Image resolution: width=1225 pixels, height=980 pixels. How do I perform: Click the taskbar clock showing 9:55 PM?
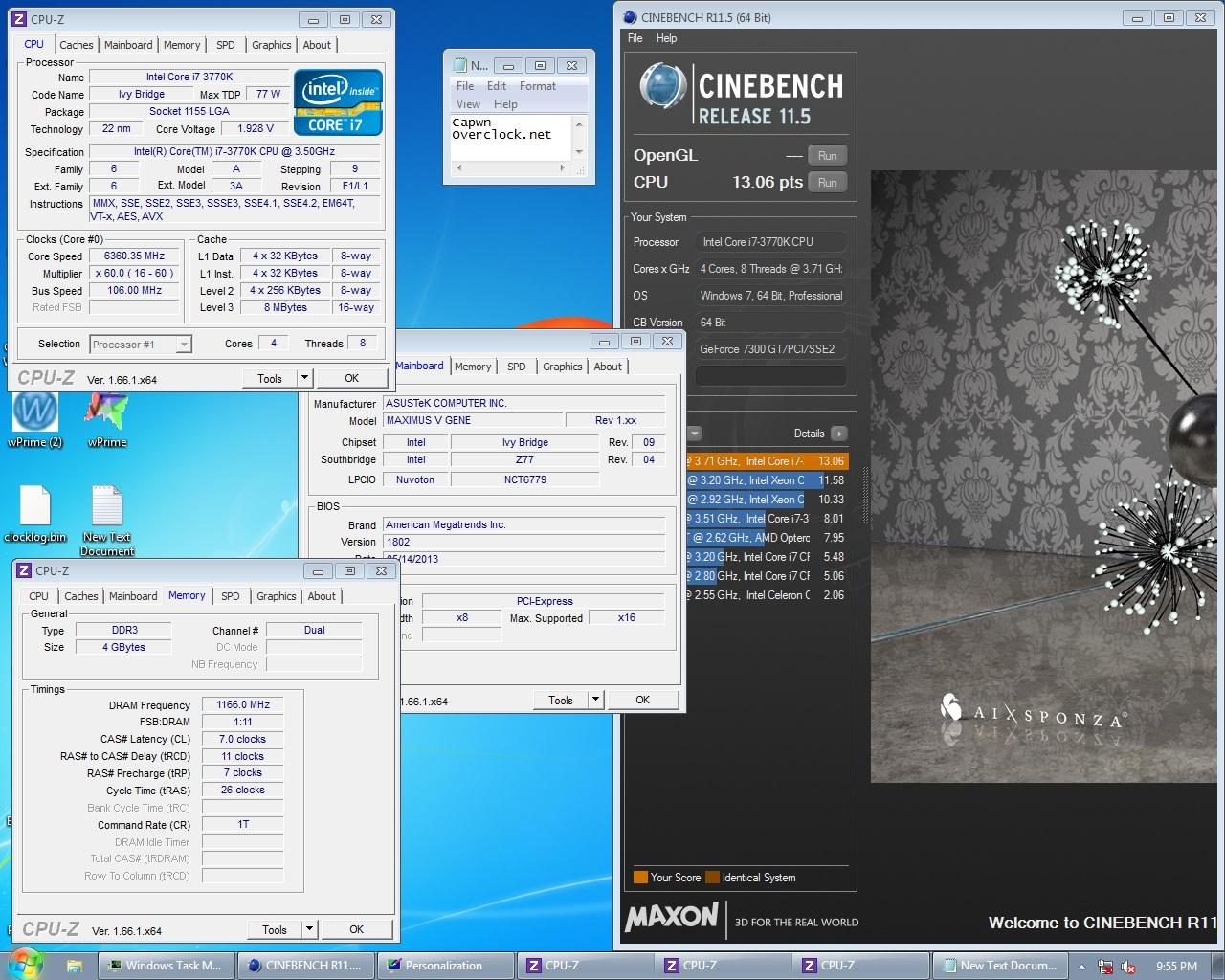pyautogui.click(x=1176, y=967)
